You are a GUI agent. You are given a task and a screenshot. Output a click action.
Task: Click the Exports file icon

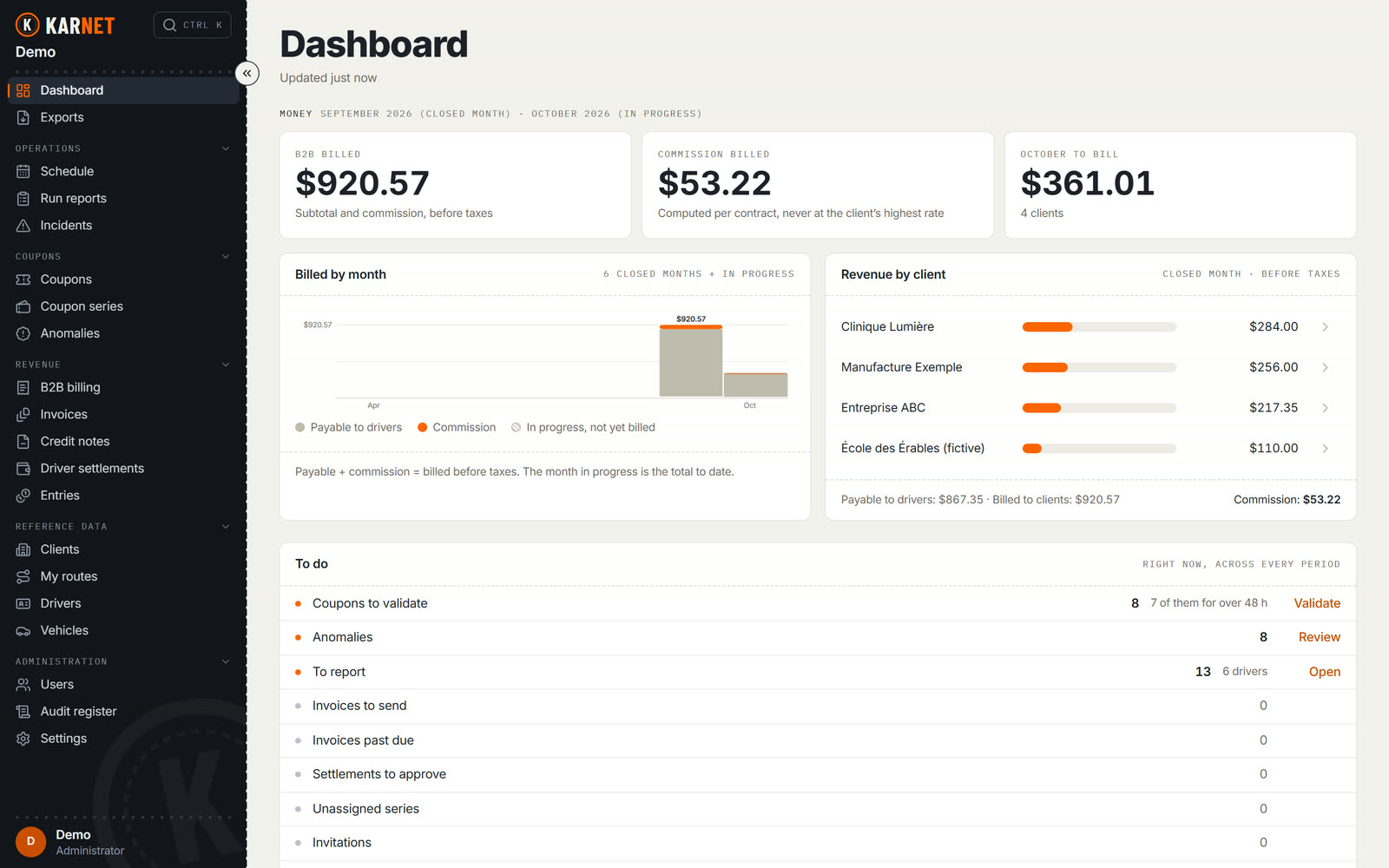click(x=23, y=117)
